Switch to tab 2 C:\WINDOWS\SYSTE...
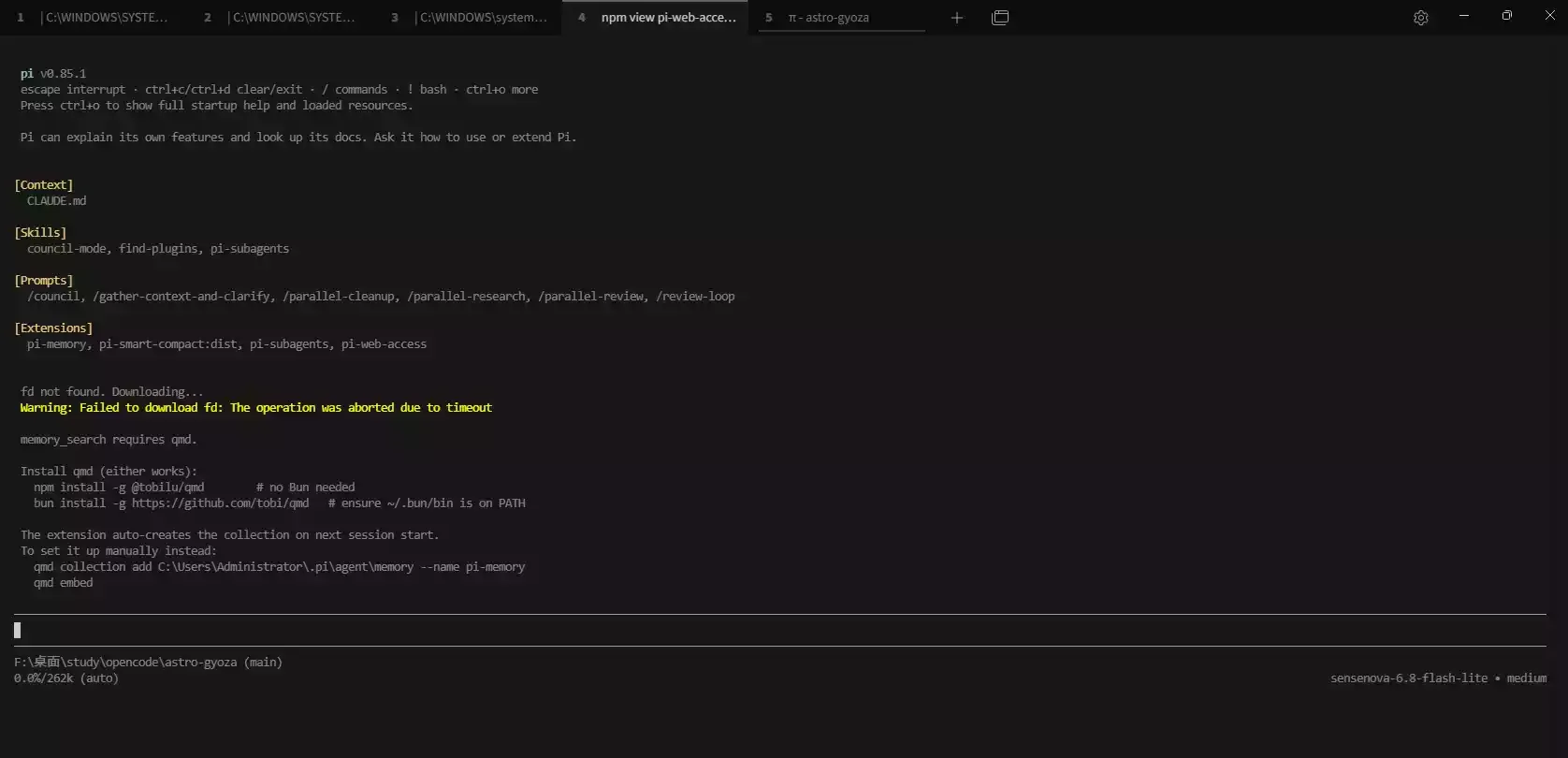Image resolution: width=1568 pixels, height=758 pixels. (x=281, y=18)
